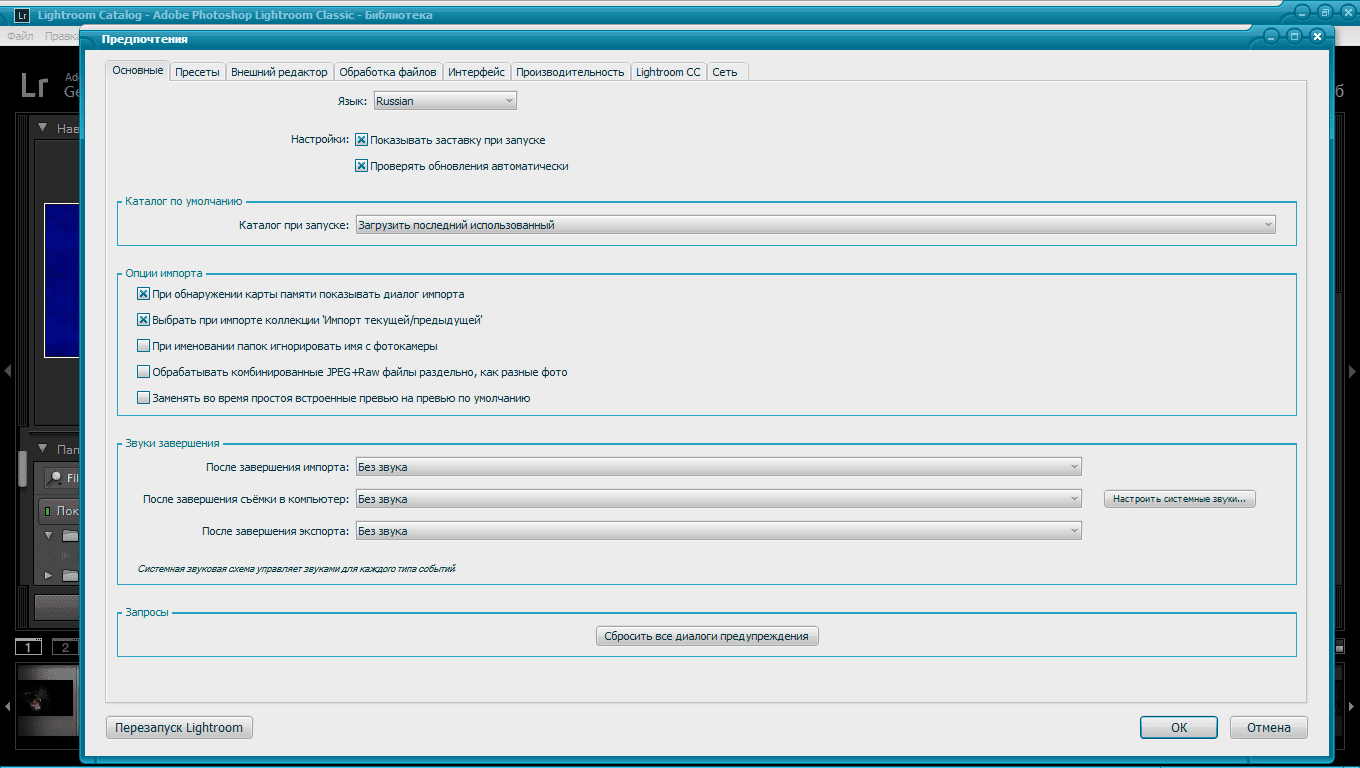Open the Производительность tab
Image resolution: width=1360 pixels, height=768 pixels.
point(570,72)
